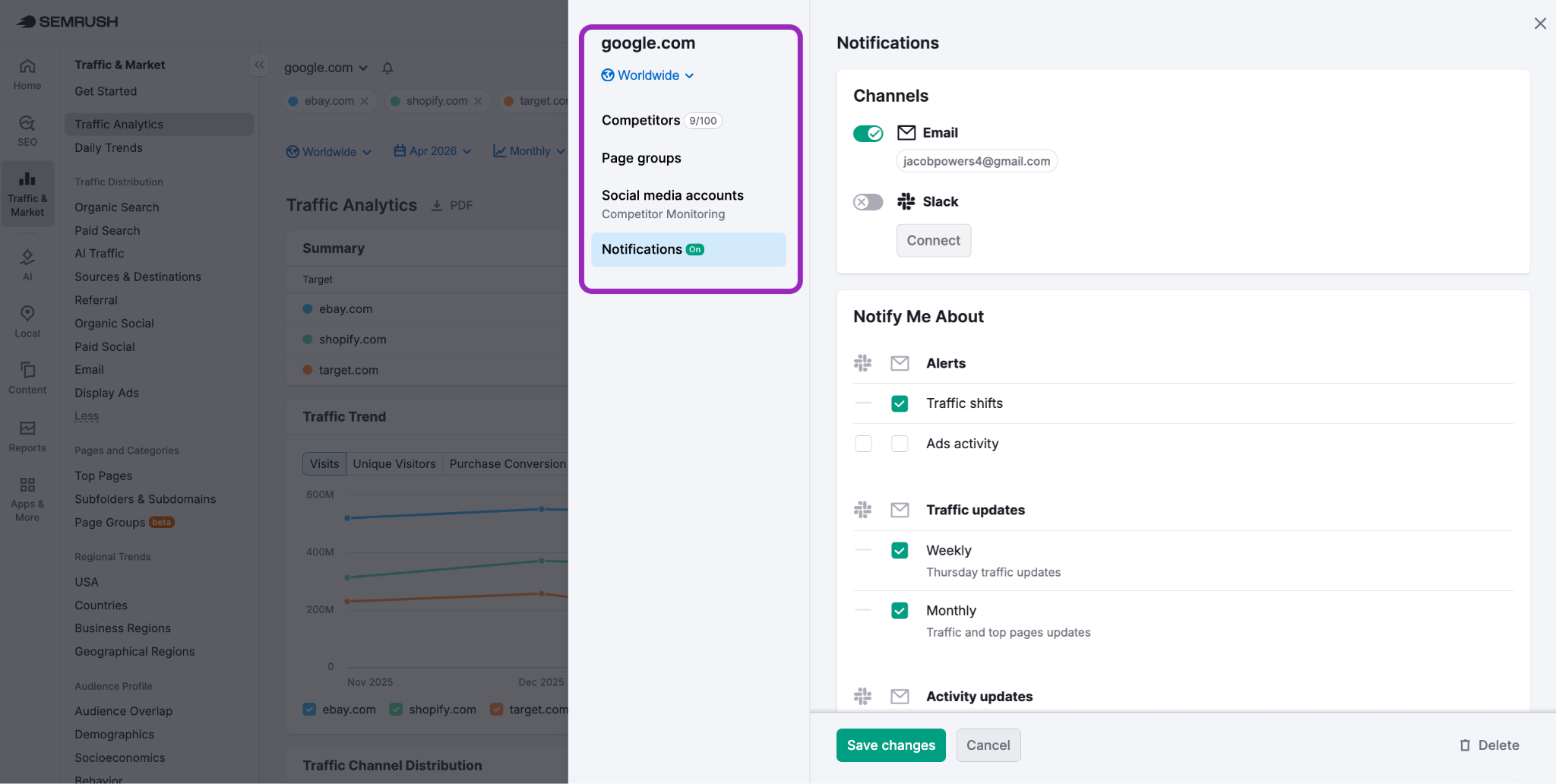Click the Slack logo icon in Channels
This screenshot has width=1556, height=784.
[x=906, y=201]
